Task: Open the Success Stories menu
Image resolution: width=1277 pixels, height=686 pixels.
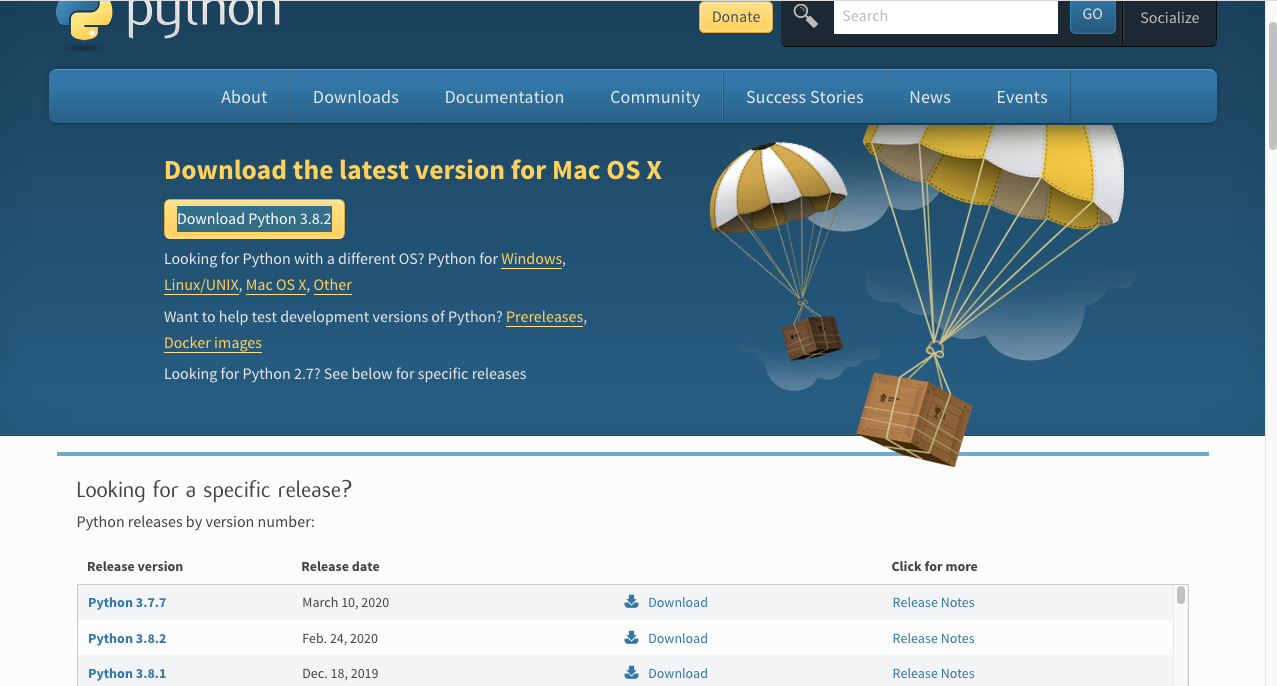Action: [805, 97]
